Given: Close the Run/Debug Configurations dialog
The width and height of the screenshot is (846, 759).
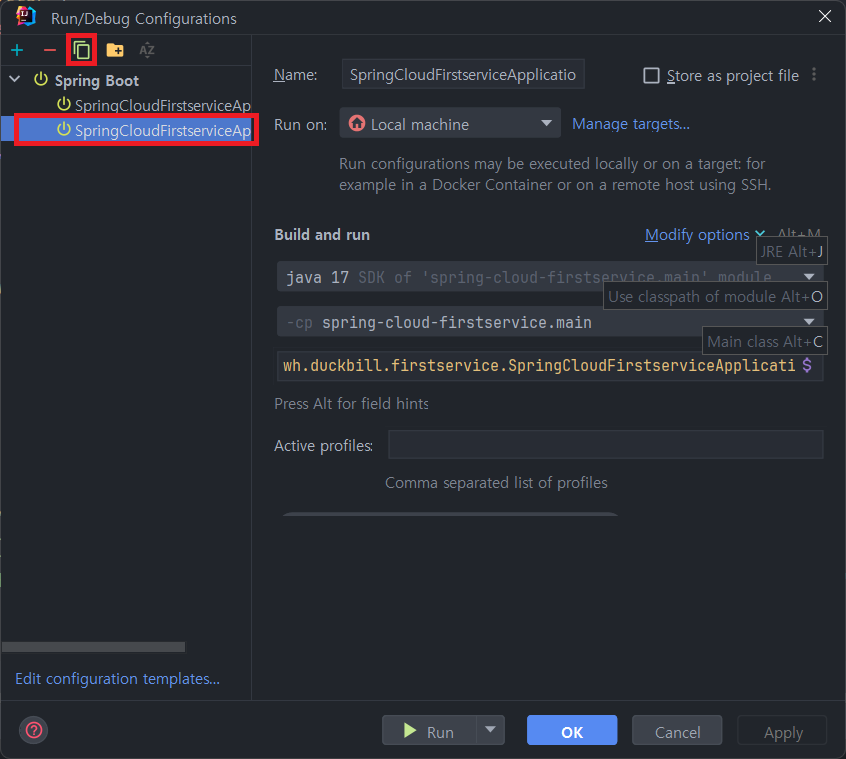Looking at the screenshot, I should tap(824, 17).
